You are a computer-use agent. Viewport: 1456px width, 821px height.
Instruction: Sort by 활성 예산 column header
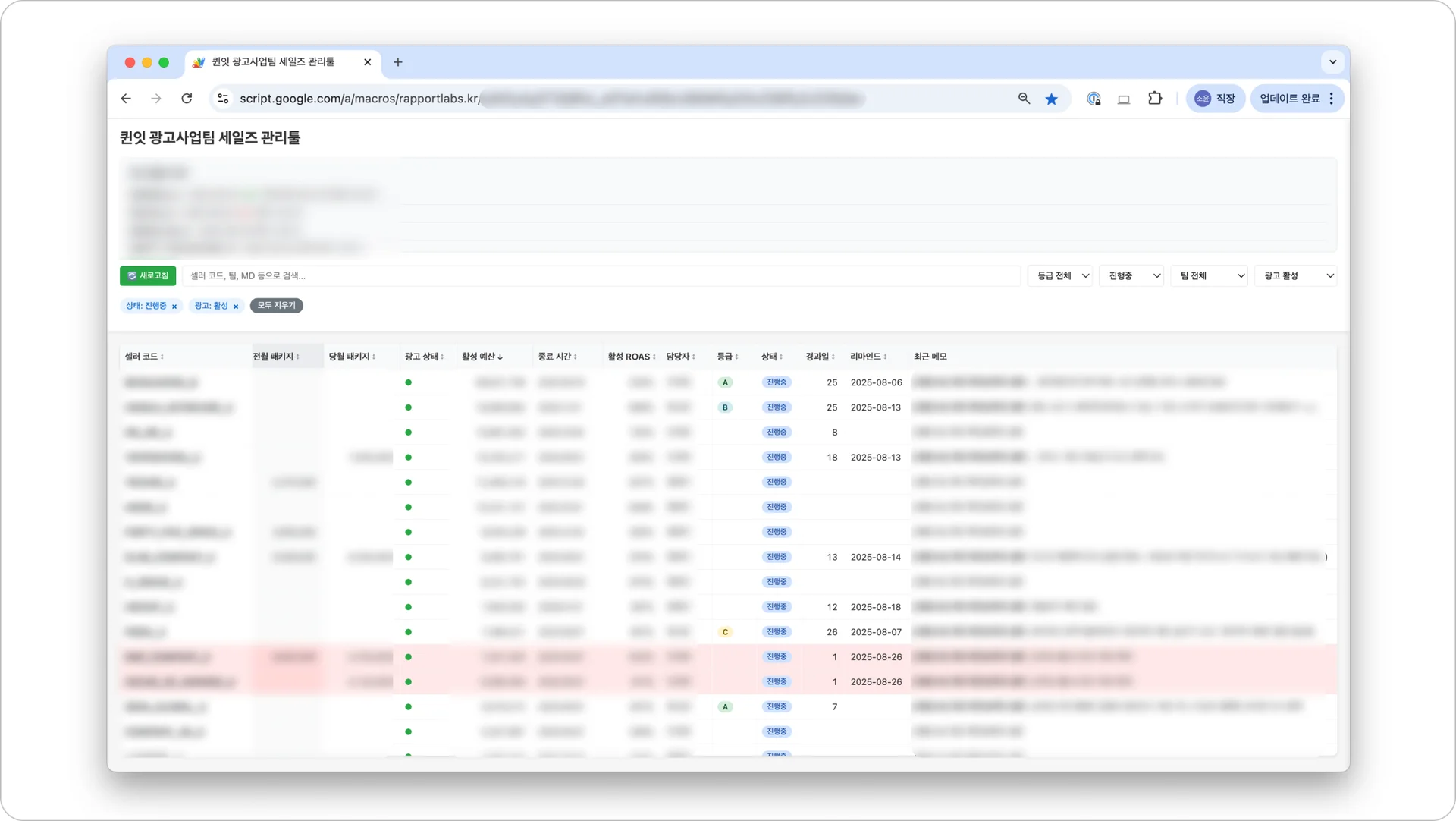482,357
